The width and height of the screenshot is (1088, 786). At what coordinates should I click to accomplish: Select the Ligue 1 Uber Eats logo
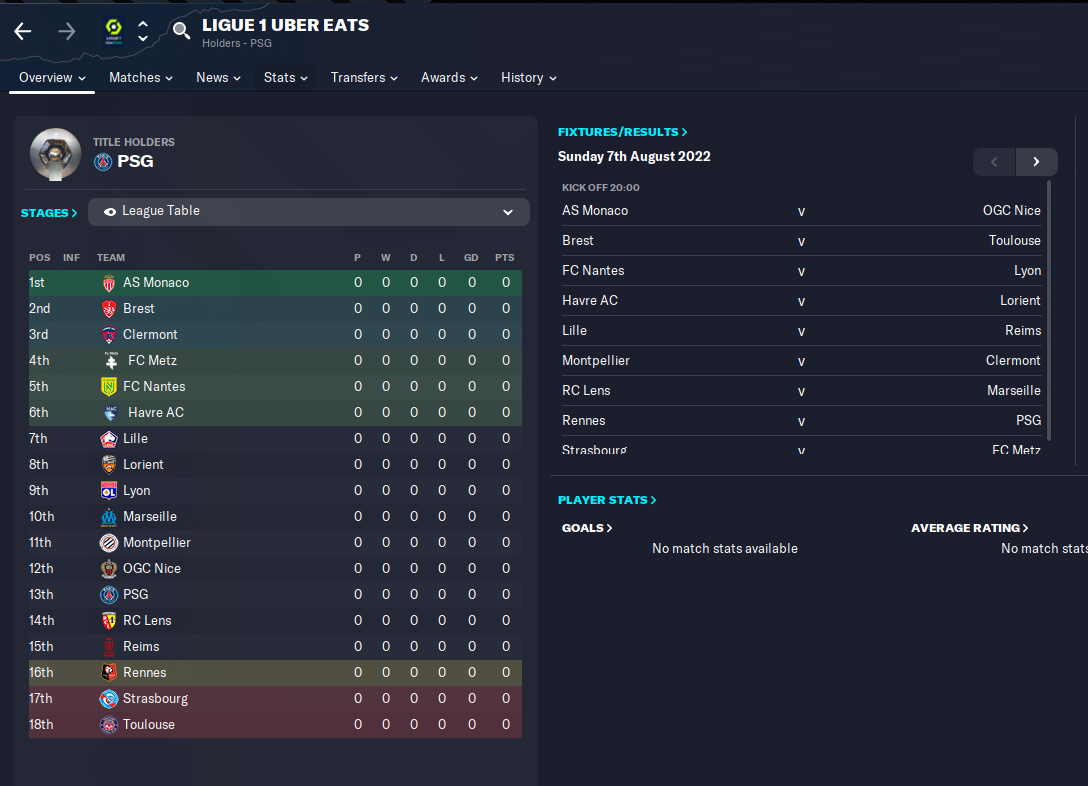point(113,31)
